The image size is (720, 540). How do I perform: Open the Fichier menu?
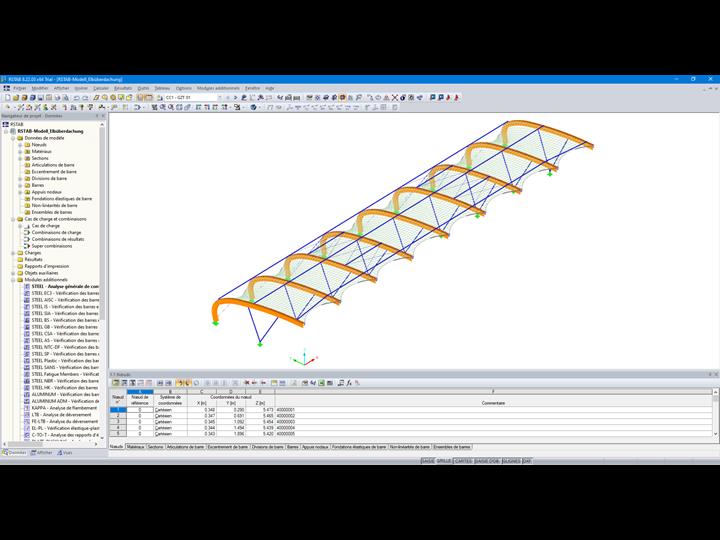point(20,88)
